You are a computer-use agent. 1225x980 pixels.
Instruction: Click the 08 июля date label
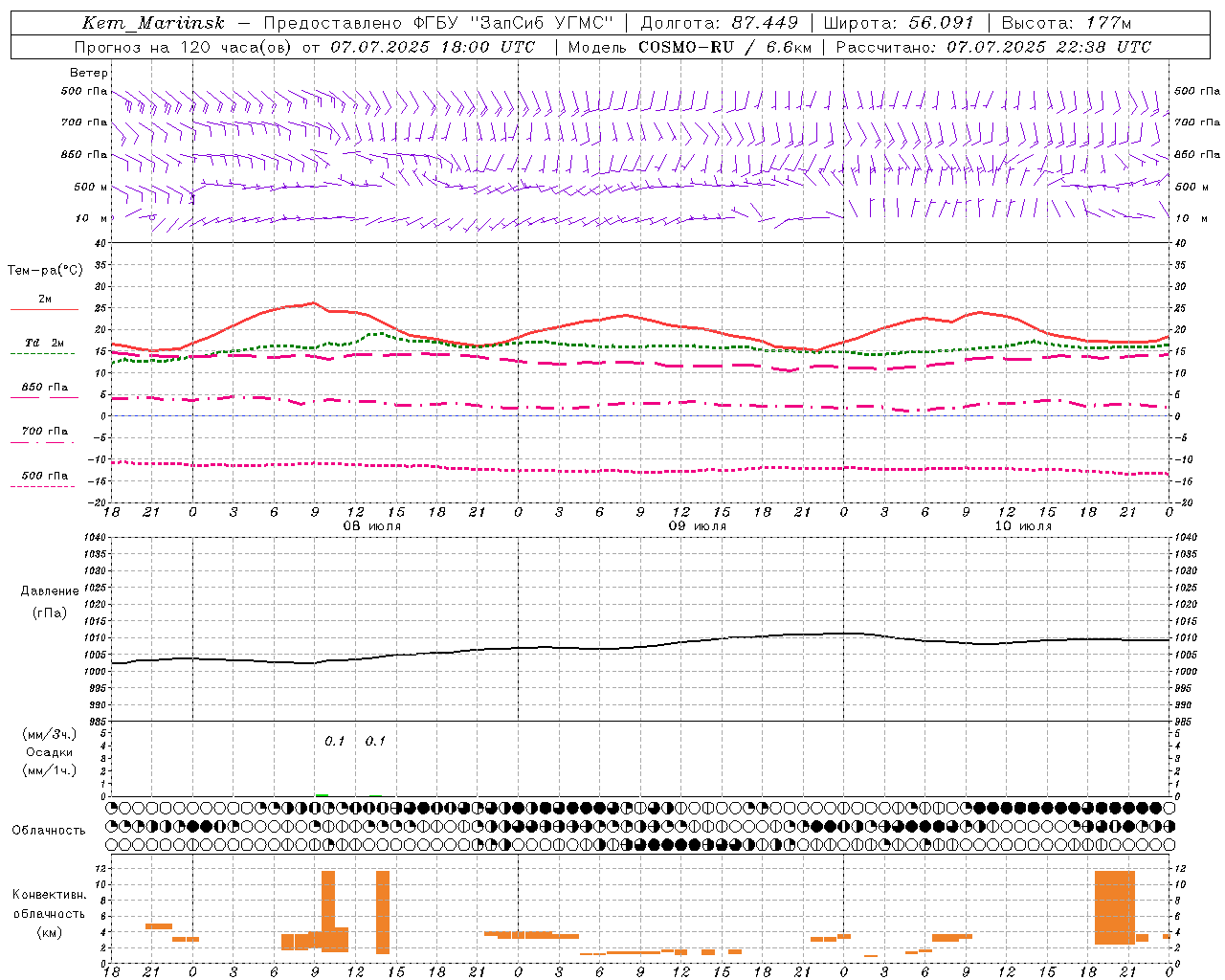click(x=372, y=526)
